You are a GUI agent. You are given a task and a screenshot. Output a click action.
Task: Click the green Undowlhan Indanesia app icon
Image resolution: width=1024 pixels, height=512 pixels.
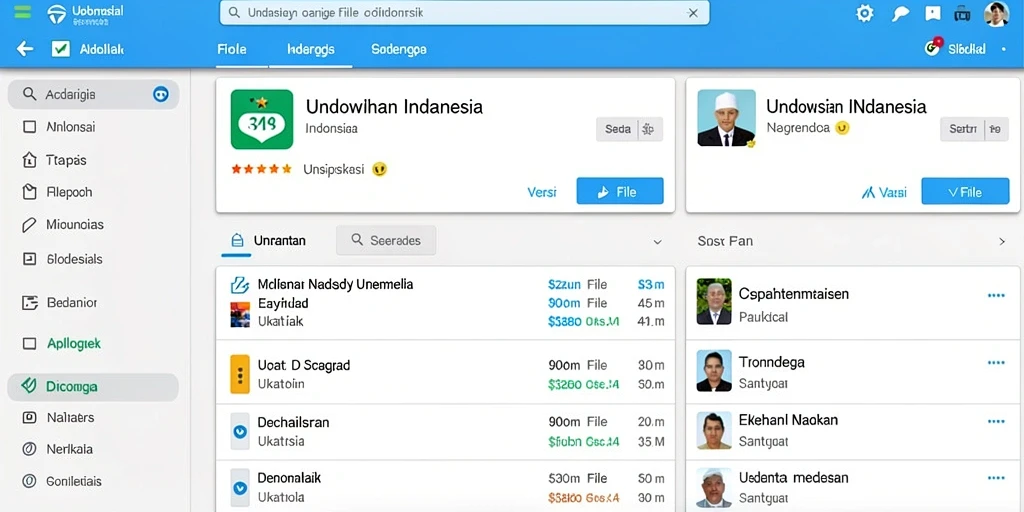click(x=262, y=119)
